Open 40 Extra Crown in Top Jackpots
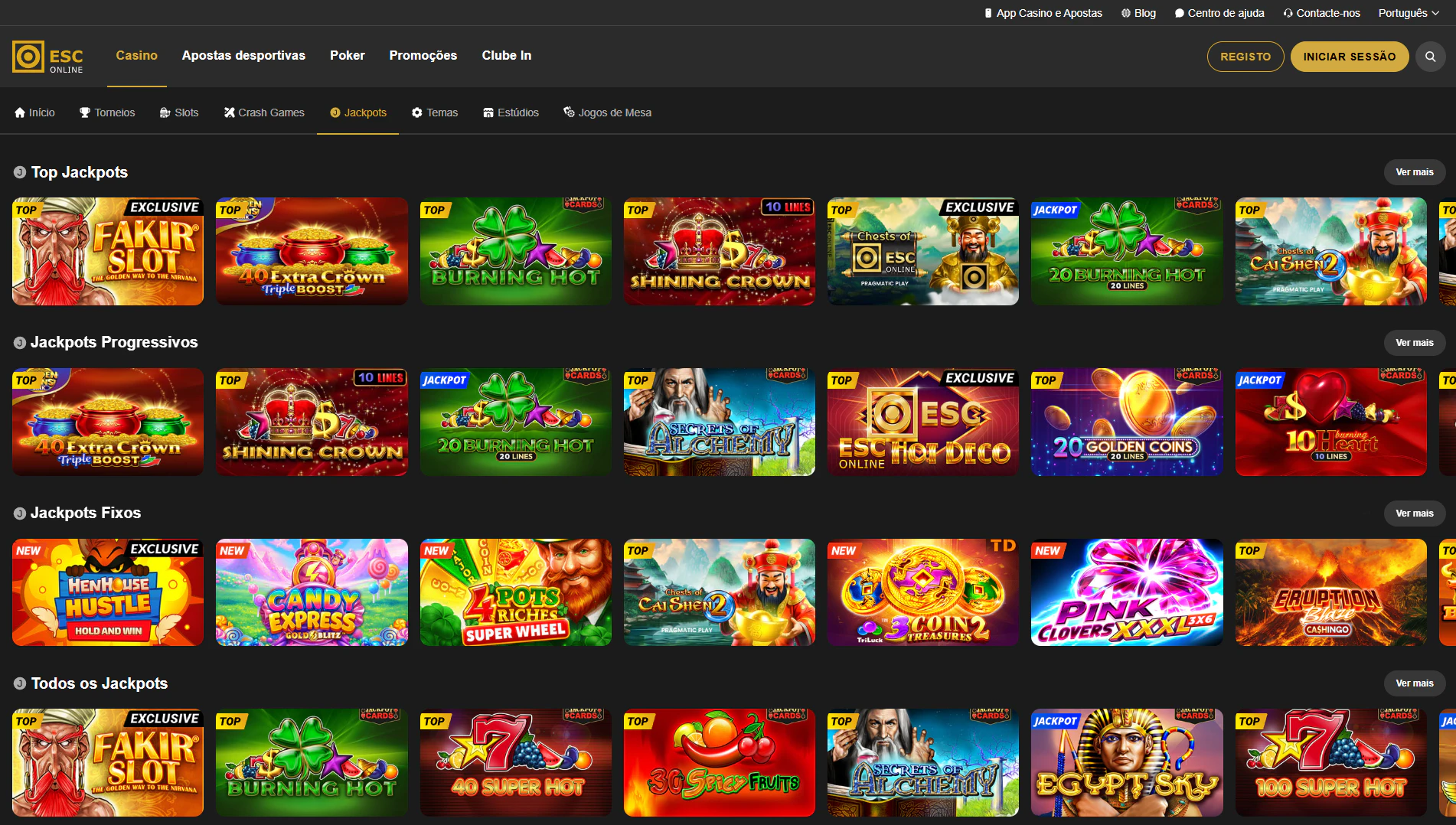Viewport: 1456px width, 825px height. coord(312,252)
